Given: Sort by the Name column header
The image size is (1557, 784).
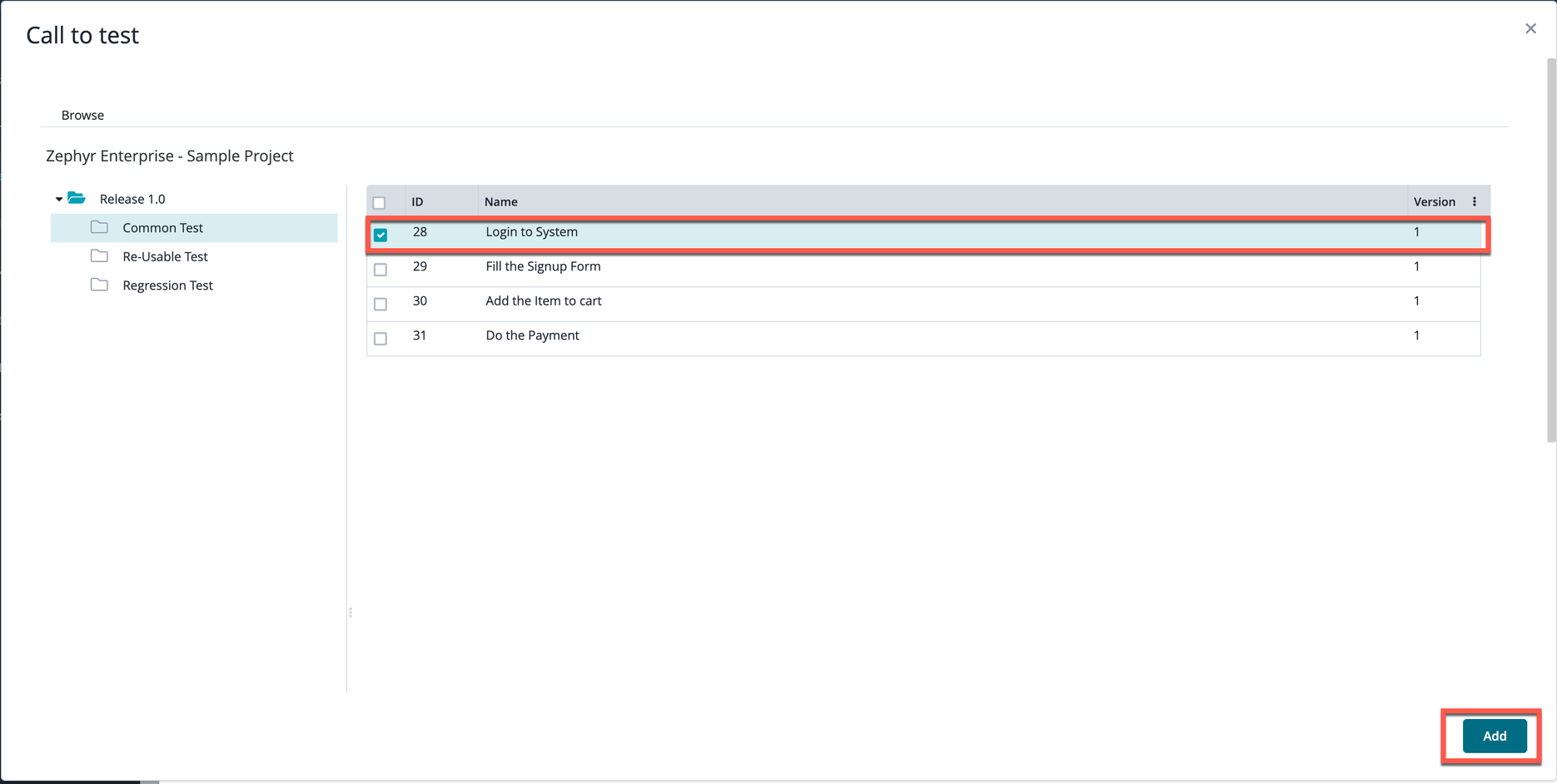Looking at the screenshot, I should point(501,201).
